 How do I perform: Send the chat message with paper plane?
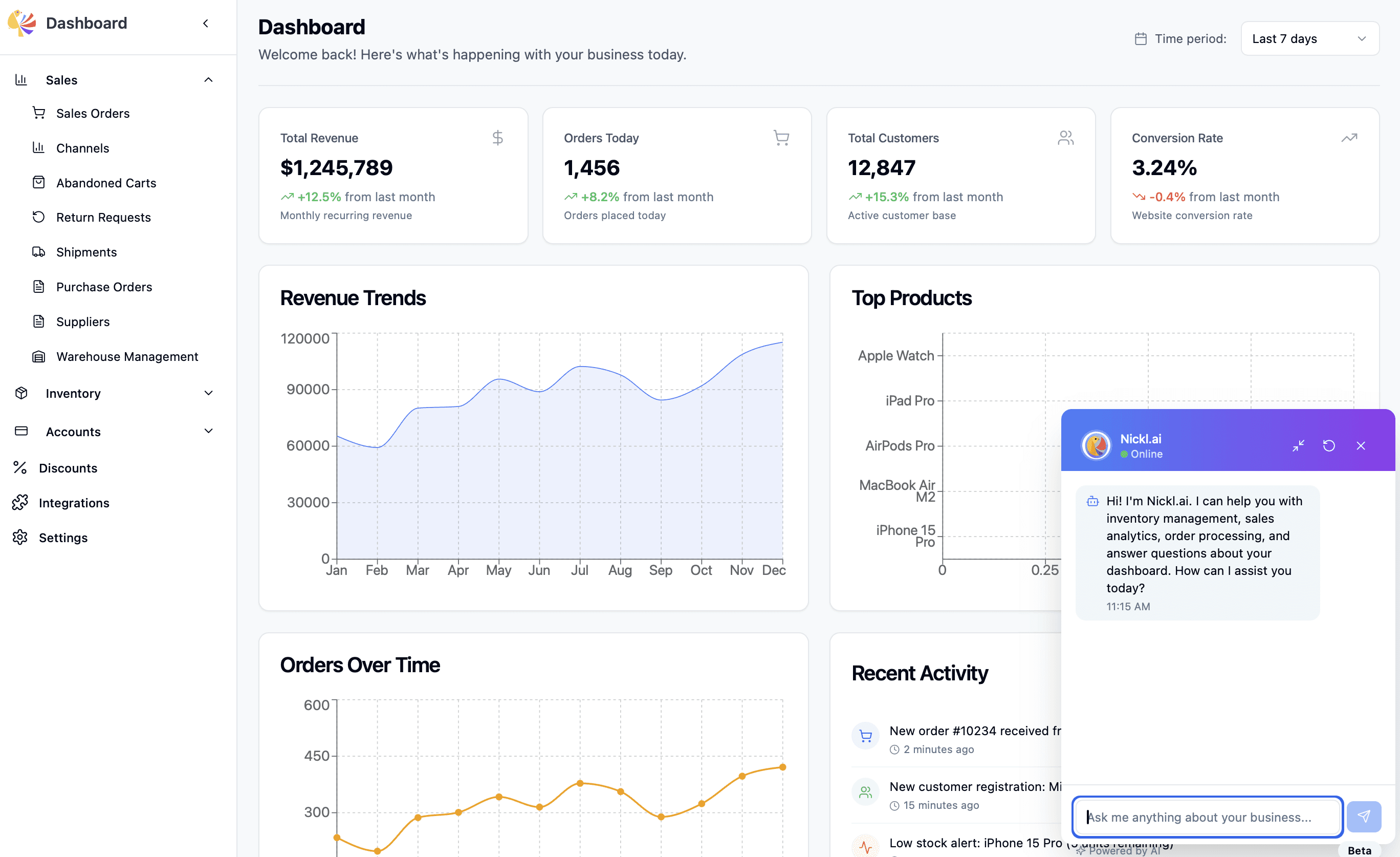point(1364,817)
